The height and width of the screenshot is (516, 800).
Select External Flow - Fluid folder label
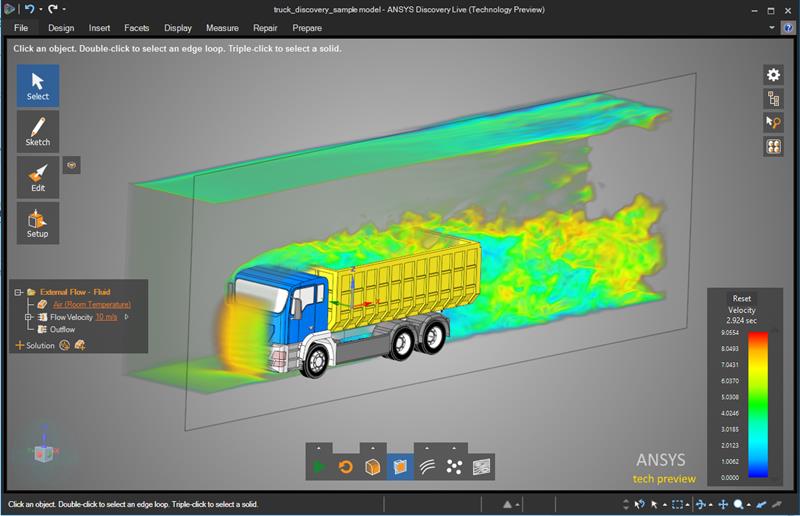point(75,292)
